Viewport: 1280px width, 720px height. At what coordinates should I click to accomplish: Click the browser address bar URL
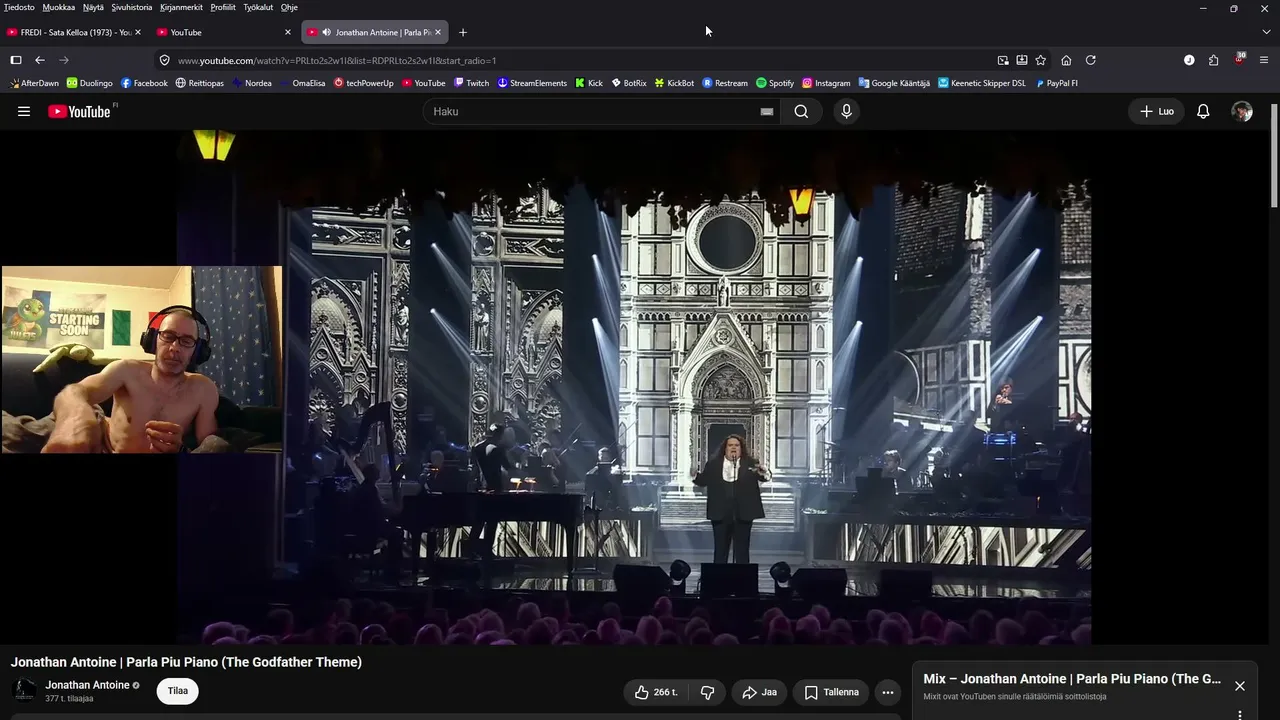337,60
